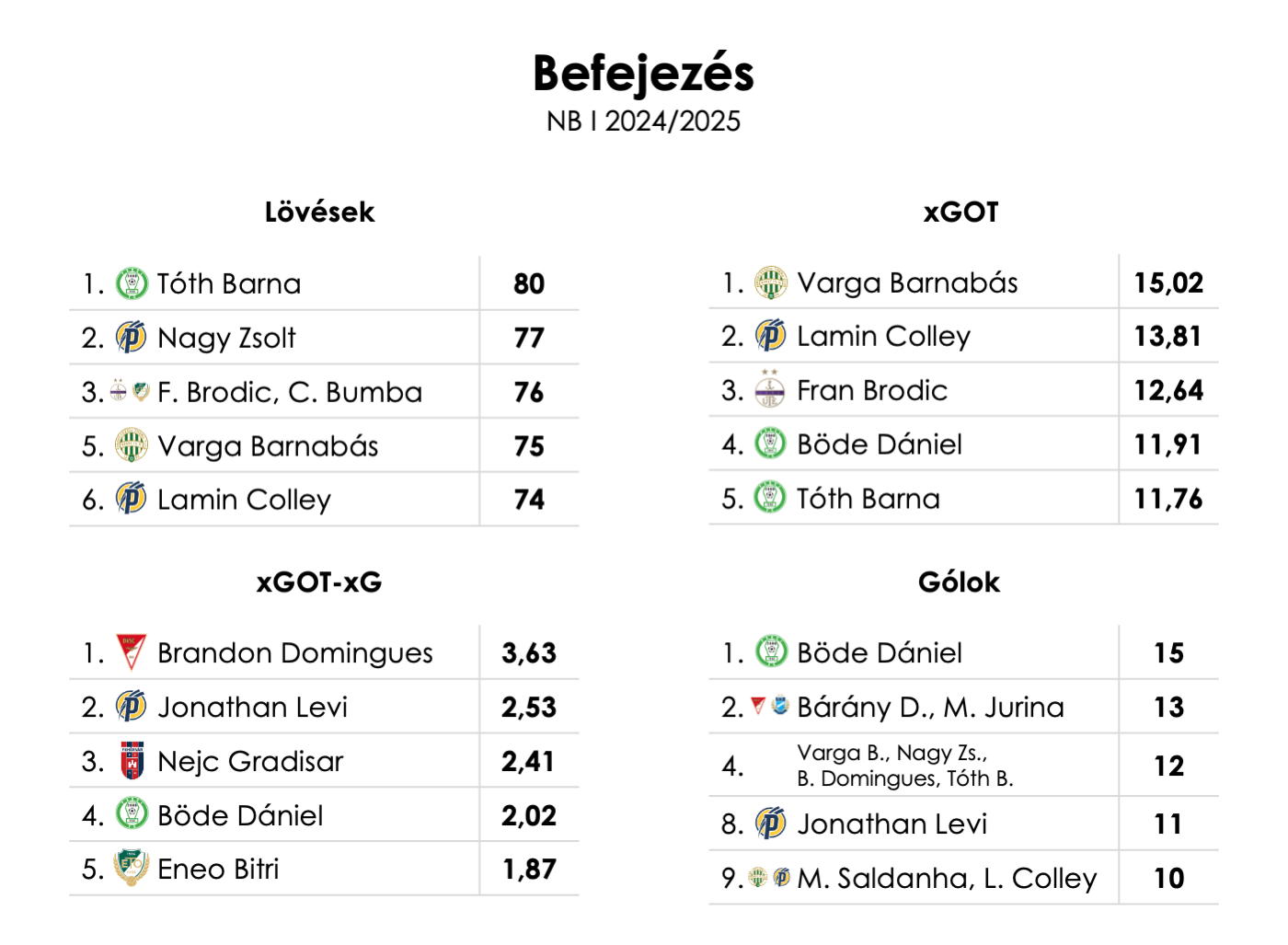
Task: Click the value 15,02 for Varga Barnabás
Action: pos(1168,283)
